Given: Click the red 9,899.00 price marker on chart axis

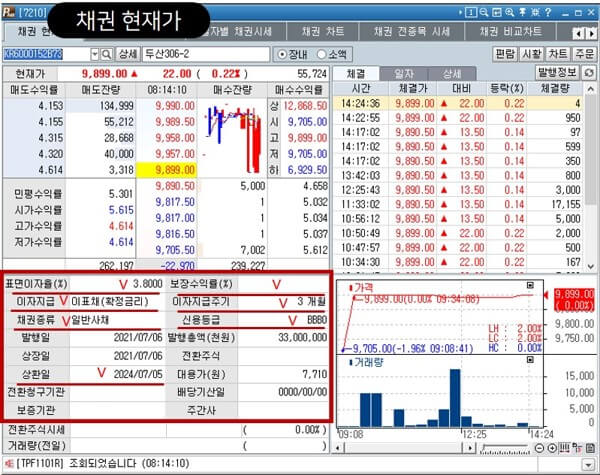Looking at the screenshot, I should pyautogui.click(x=574, y=299).
